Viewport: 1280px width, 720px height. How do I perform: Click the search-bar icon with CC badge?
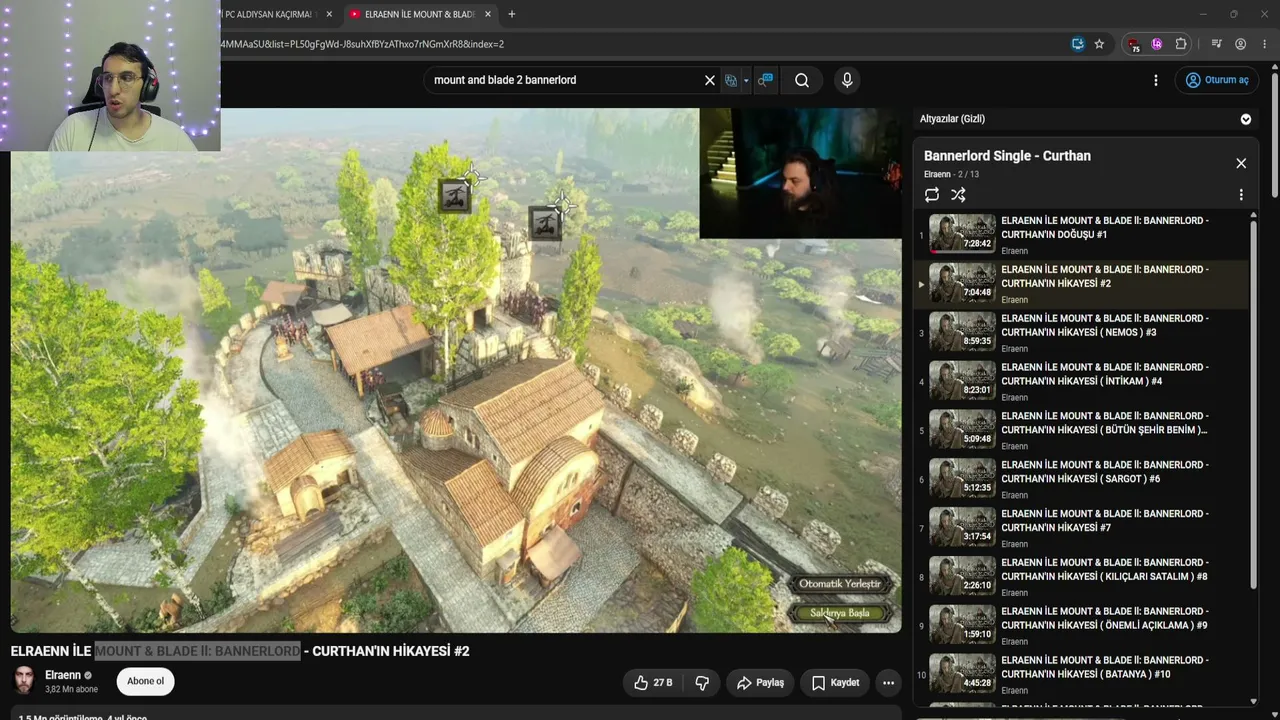point(766,80)
